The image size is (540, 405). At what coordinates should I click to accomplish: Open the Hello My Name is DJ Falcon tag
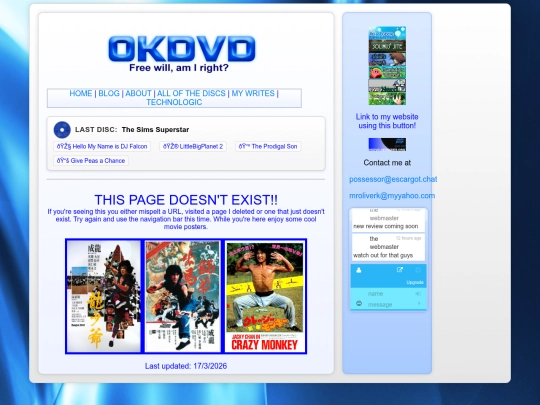[x=102, y=146]
